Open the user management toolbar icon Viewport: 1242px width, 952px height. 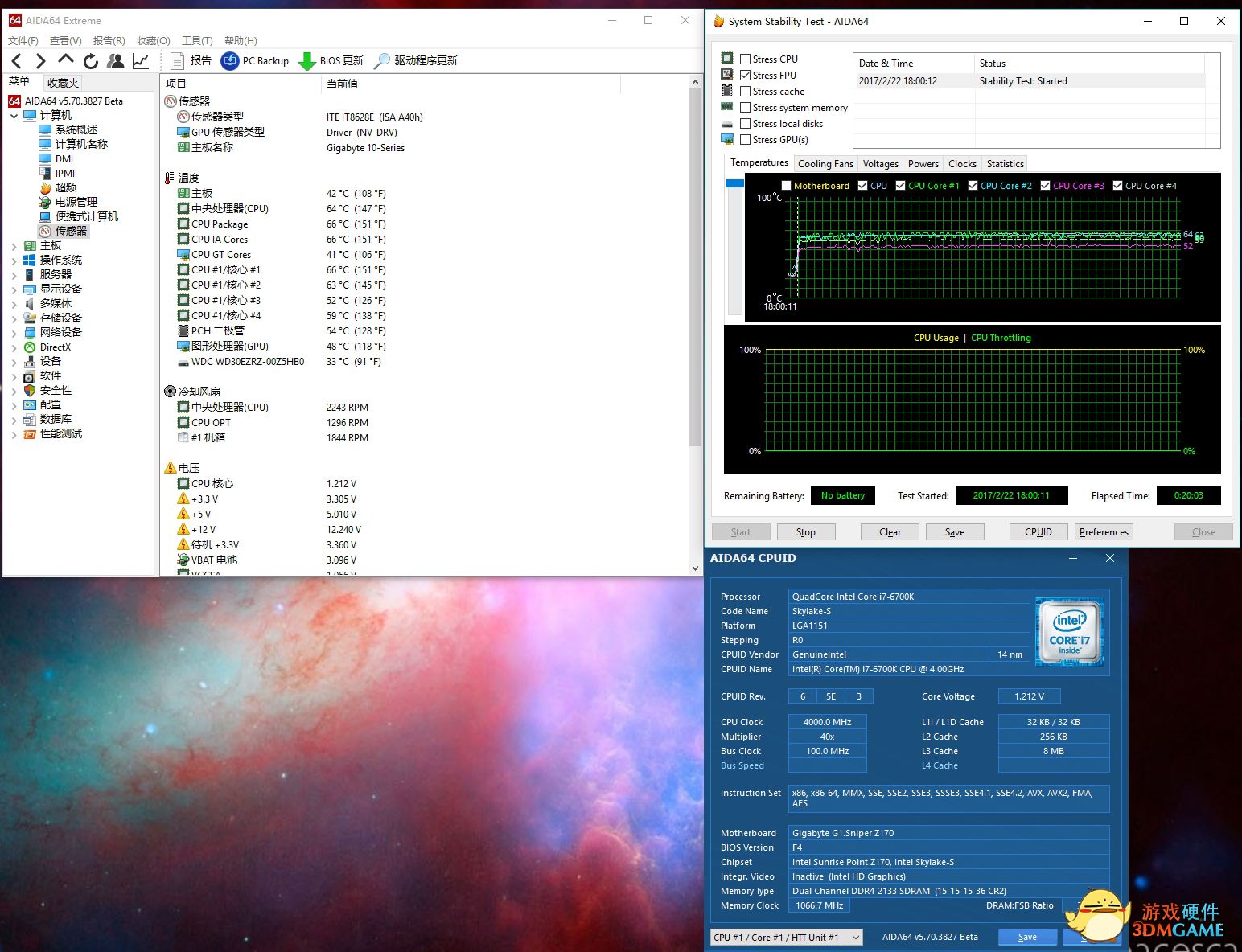tap(116, 60)
